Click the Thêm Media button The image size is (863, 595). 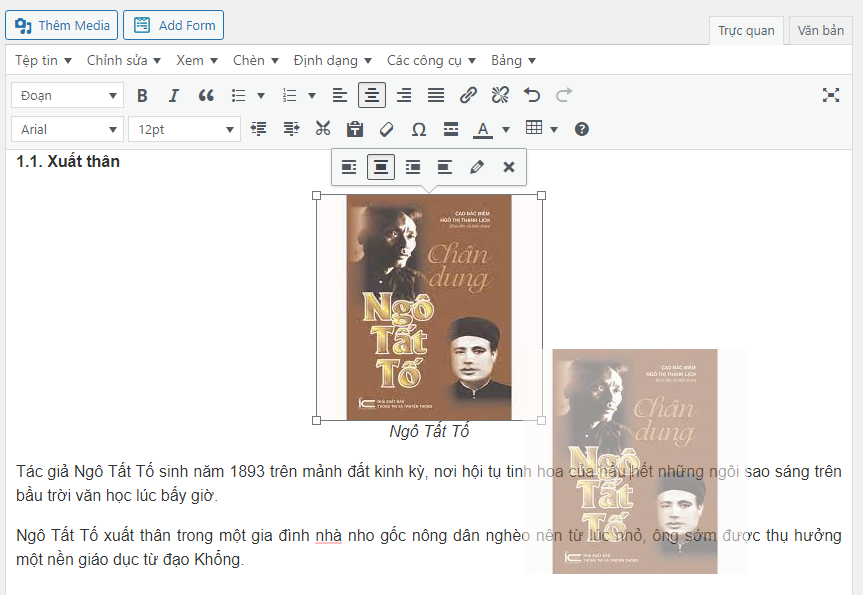tap(62, 25)
